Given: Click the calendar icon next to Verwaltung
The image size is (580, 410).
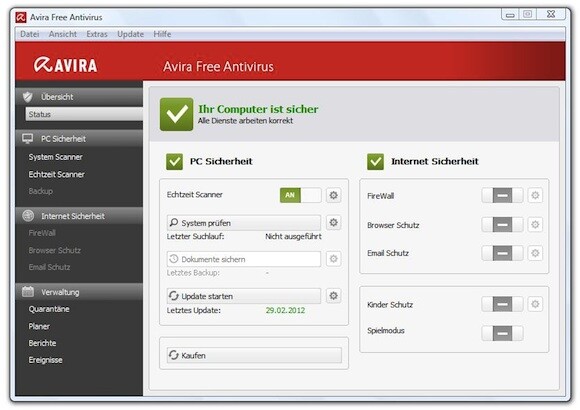Looking at the screenshot, I should pyautogui.click(x=28, y=292).
